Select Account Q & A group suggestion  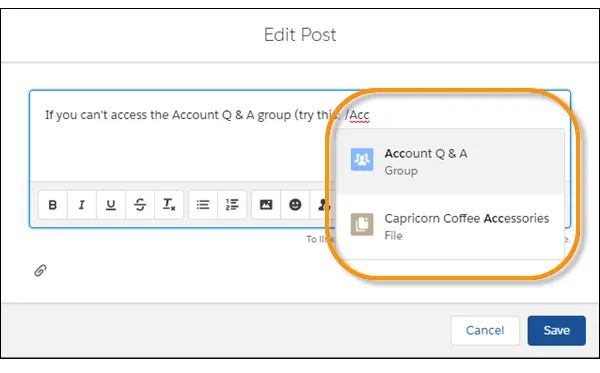click(x=450, y=161)
